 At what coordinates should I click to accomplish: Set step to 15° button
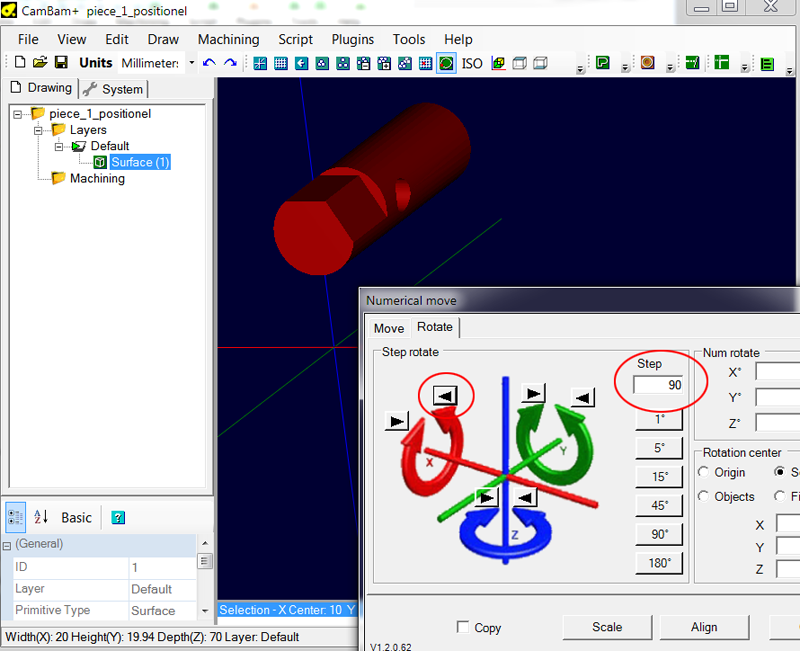[x=659, y=477]
